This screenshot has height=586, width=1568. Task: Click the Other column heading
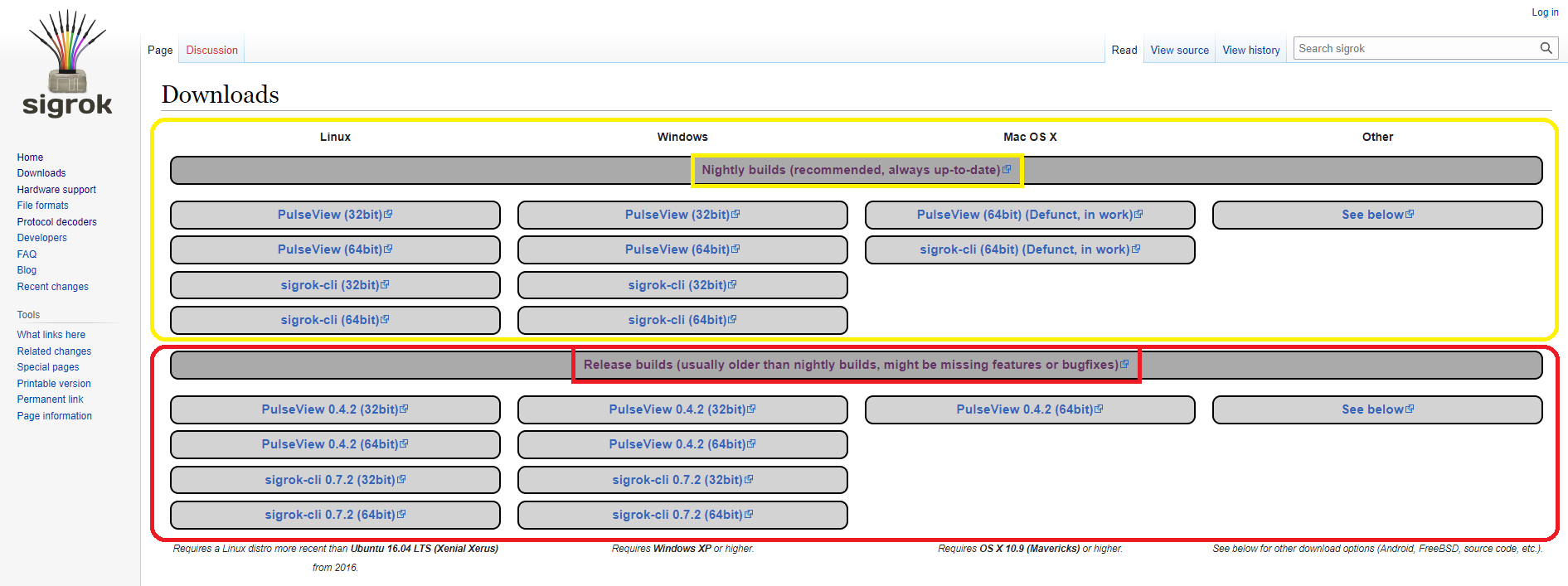pyautogui.click(x=1377, y=137)
